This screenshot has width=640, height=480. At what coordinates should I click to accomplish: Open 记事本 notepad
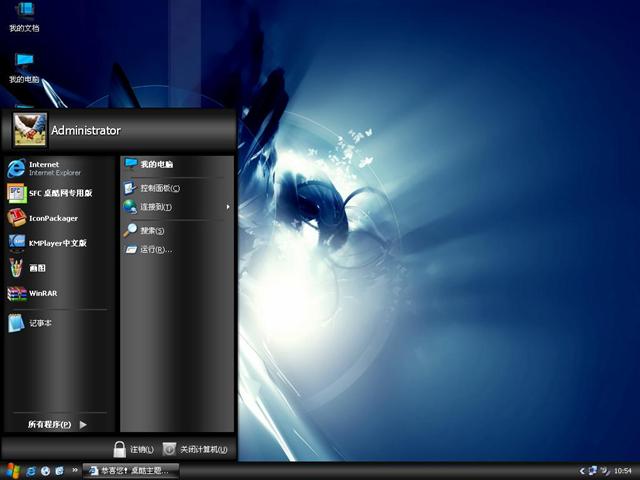[x=40, y=323]
